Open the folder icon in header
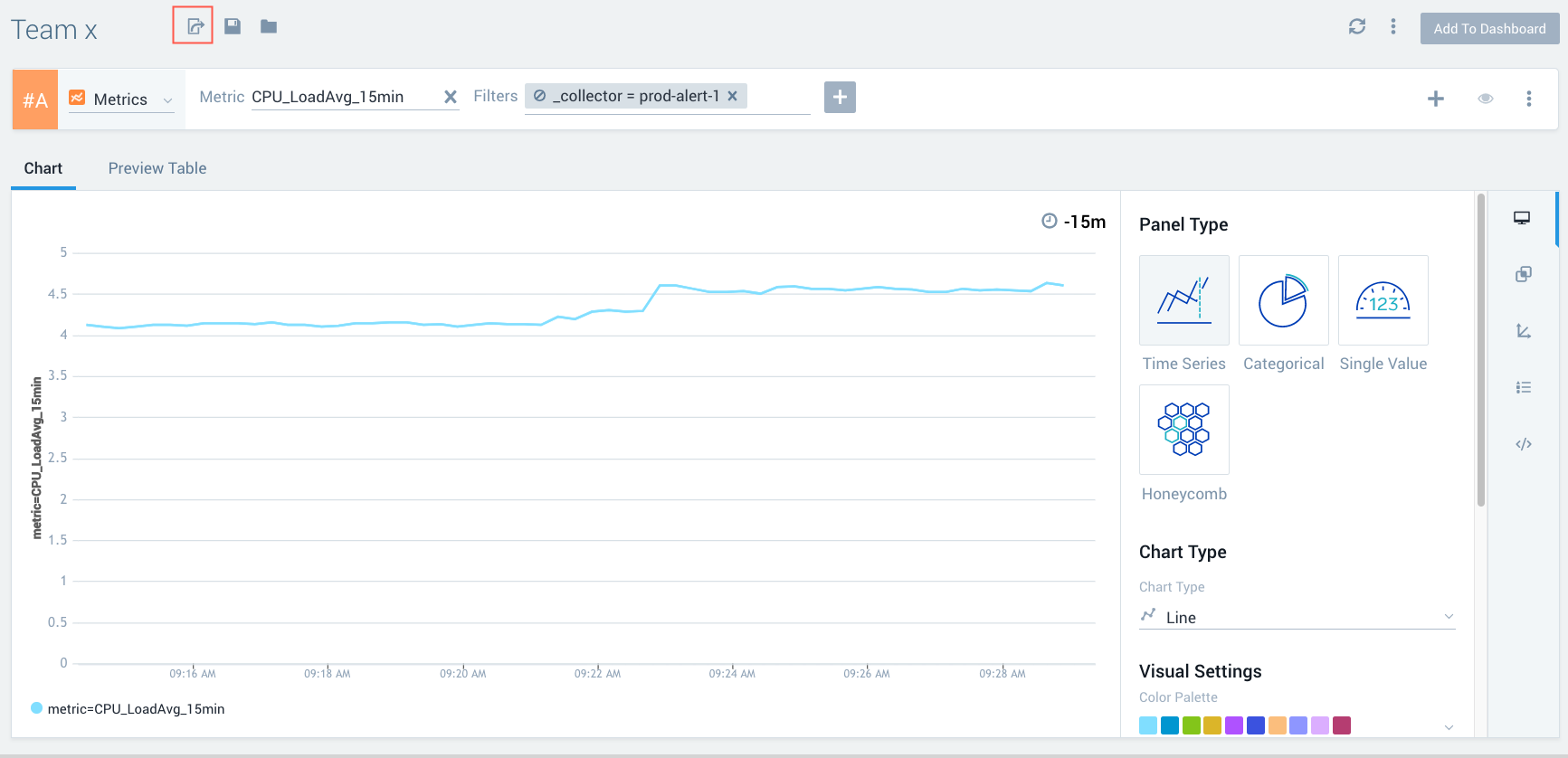Viewport: 1568px width, 758px height. coord(269,26)
